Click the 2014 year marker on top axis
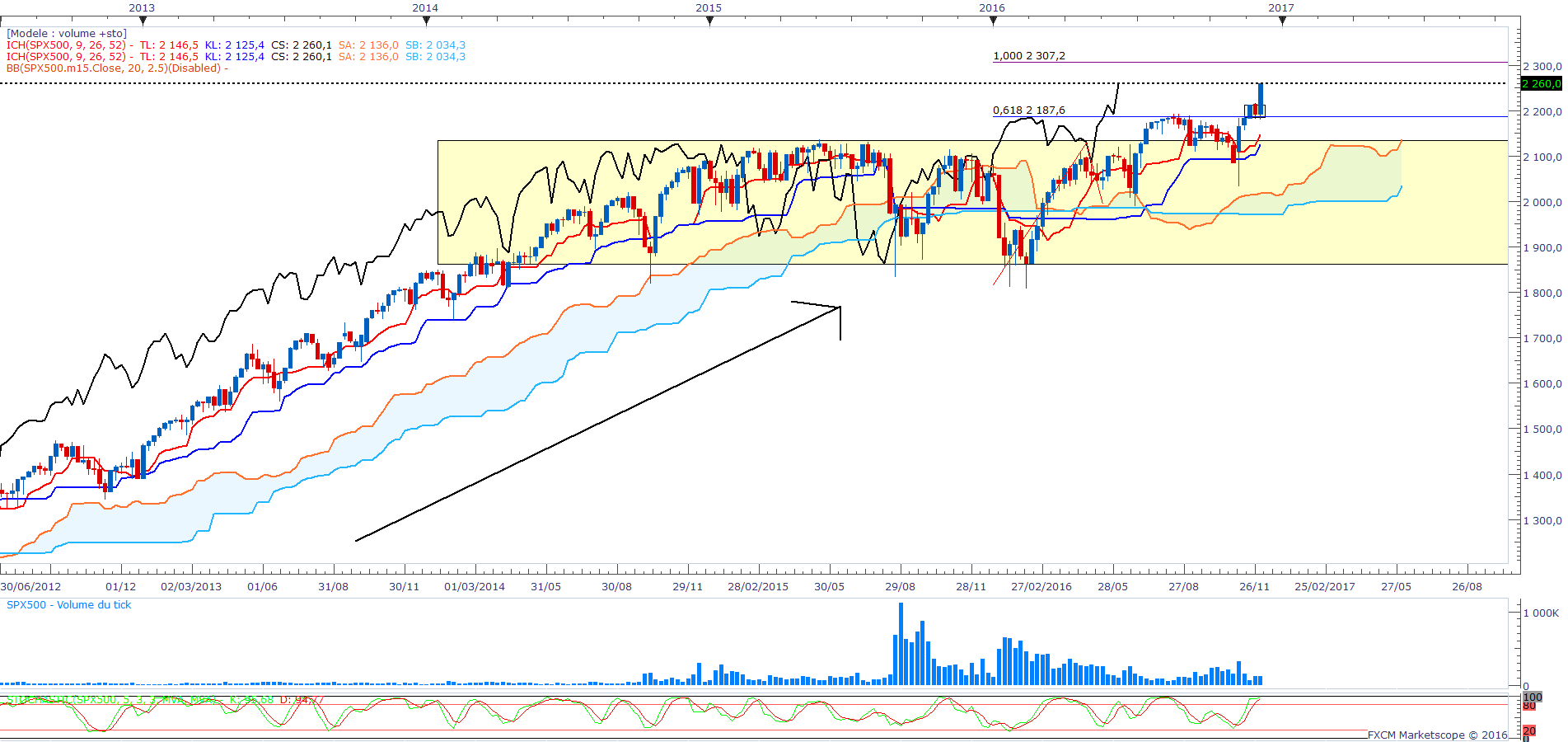The height and width of the screenshot is (742, 1568). click(x=425, y=7)
